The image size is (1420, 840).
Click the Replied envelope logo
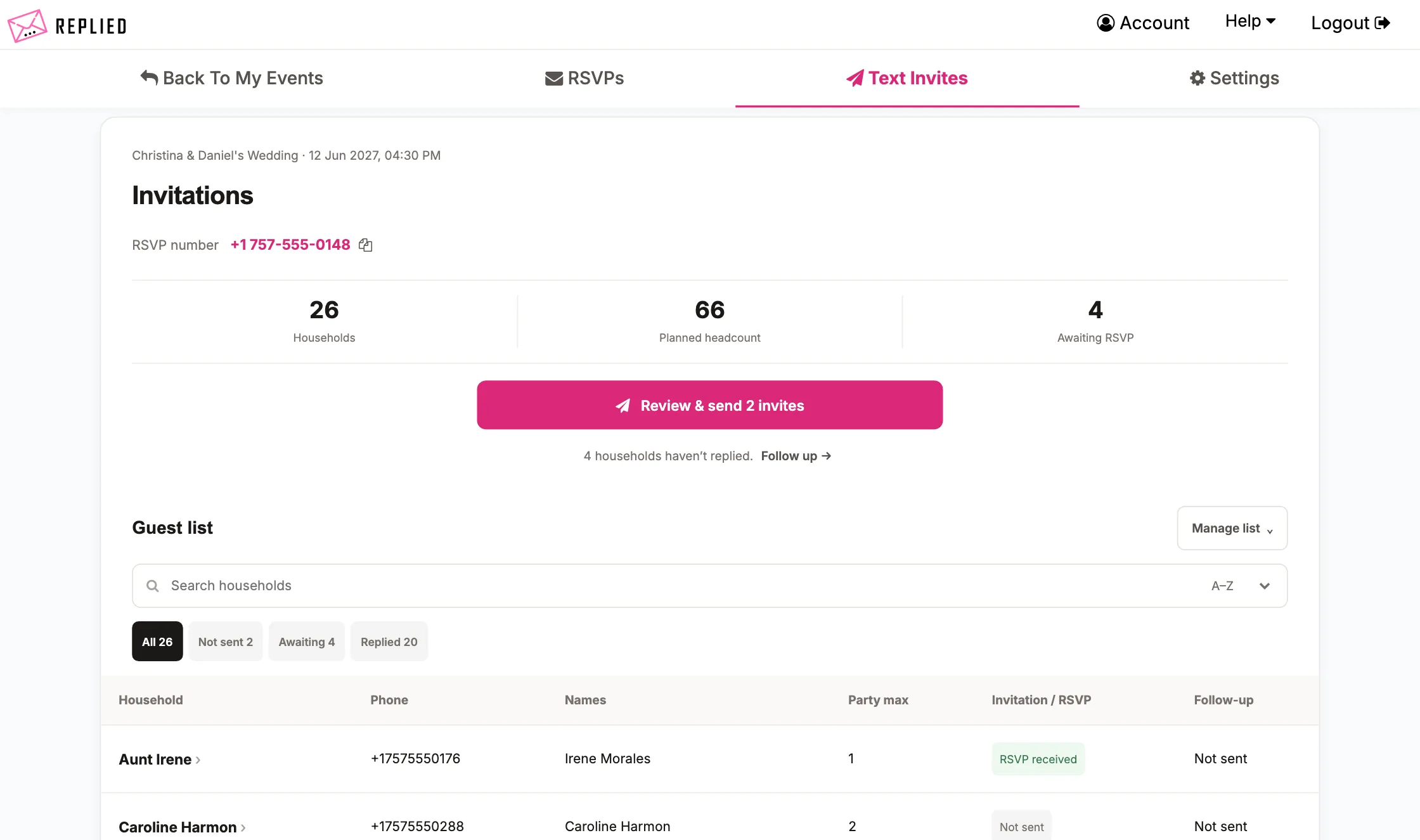(x=27, y=25)
